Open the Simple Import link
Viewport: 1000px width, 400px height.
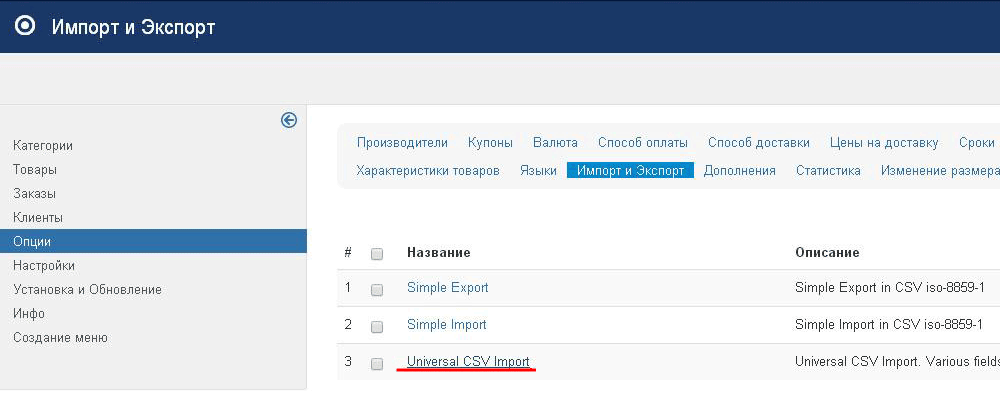click(x=446, y=325)
